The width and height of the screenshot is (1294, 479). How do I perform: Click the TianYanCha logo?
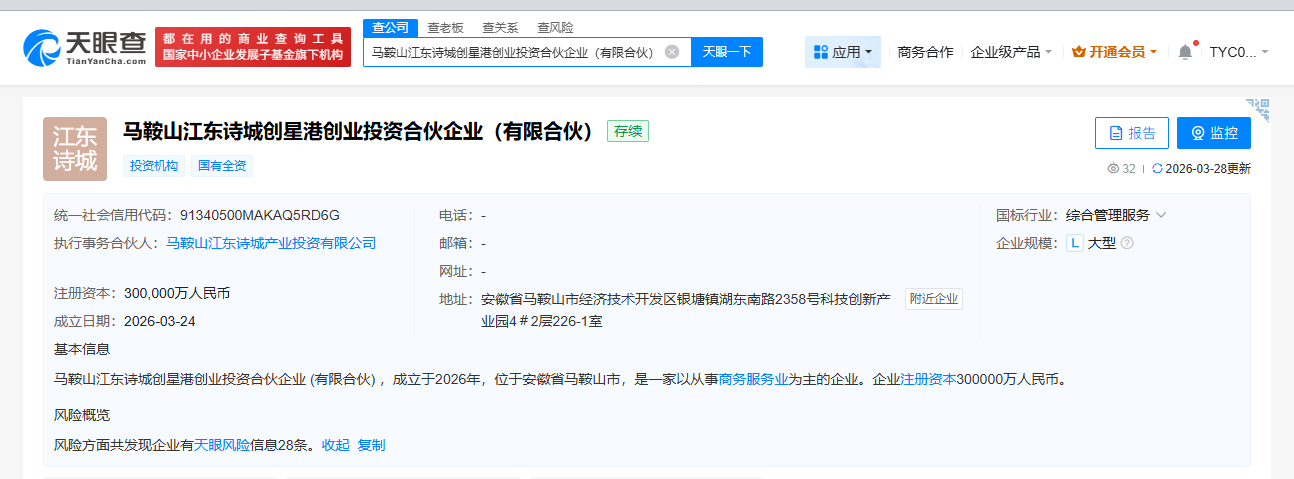pyautogui.click(x=85, y=47)
